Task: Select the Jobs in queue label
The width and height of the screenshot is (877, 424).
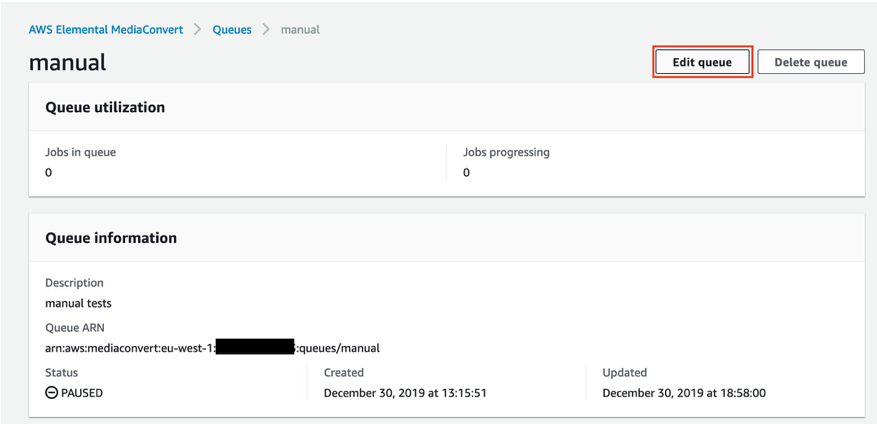Action: pyautogui.click(x=81, y=152)
